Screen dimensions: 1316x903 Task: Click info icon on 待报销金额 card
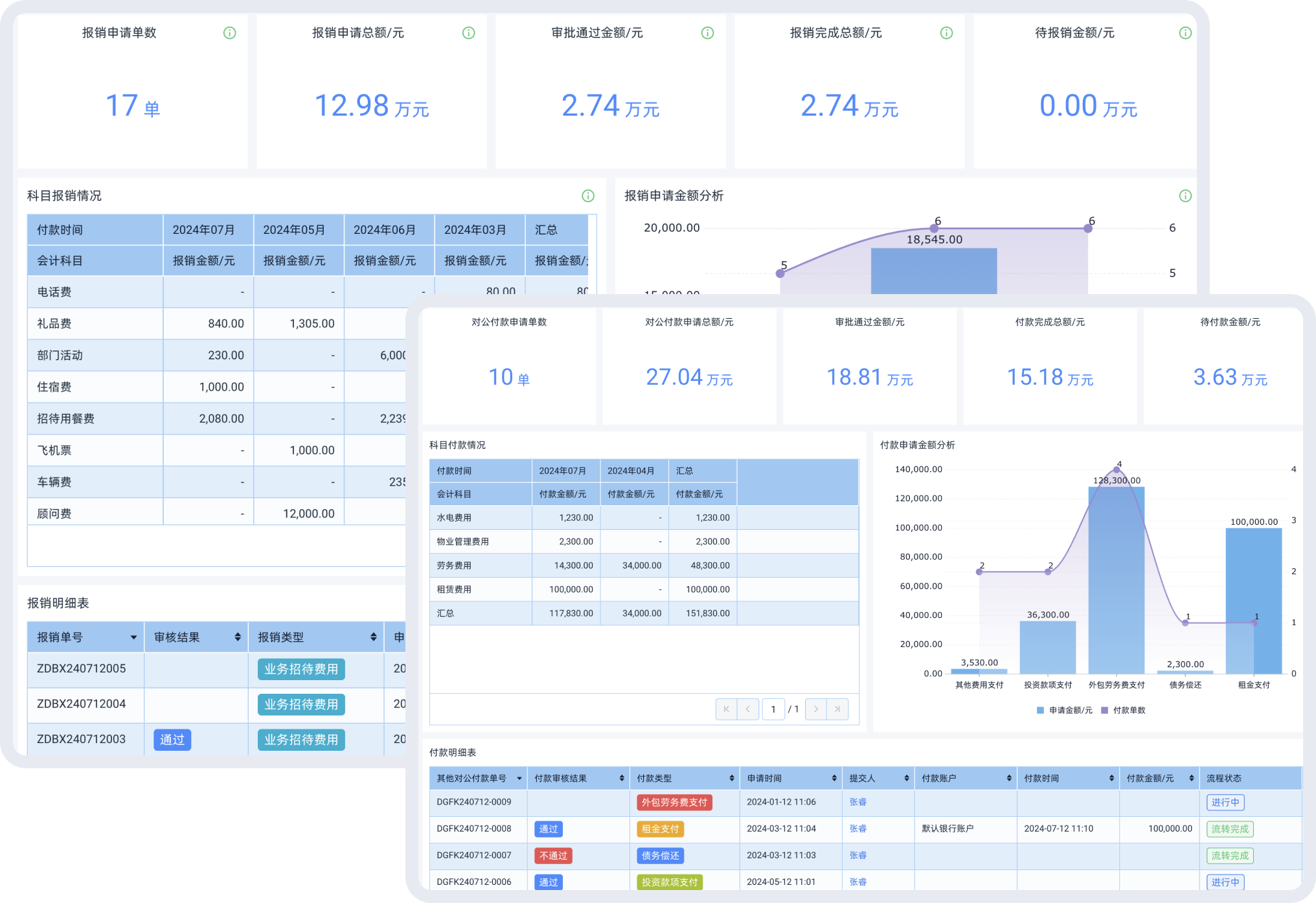(x=1185, y=33)
